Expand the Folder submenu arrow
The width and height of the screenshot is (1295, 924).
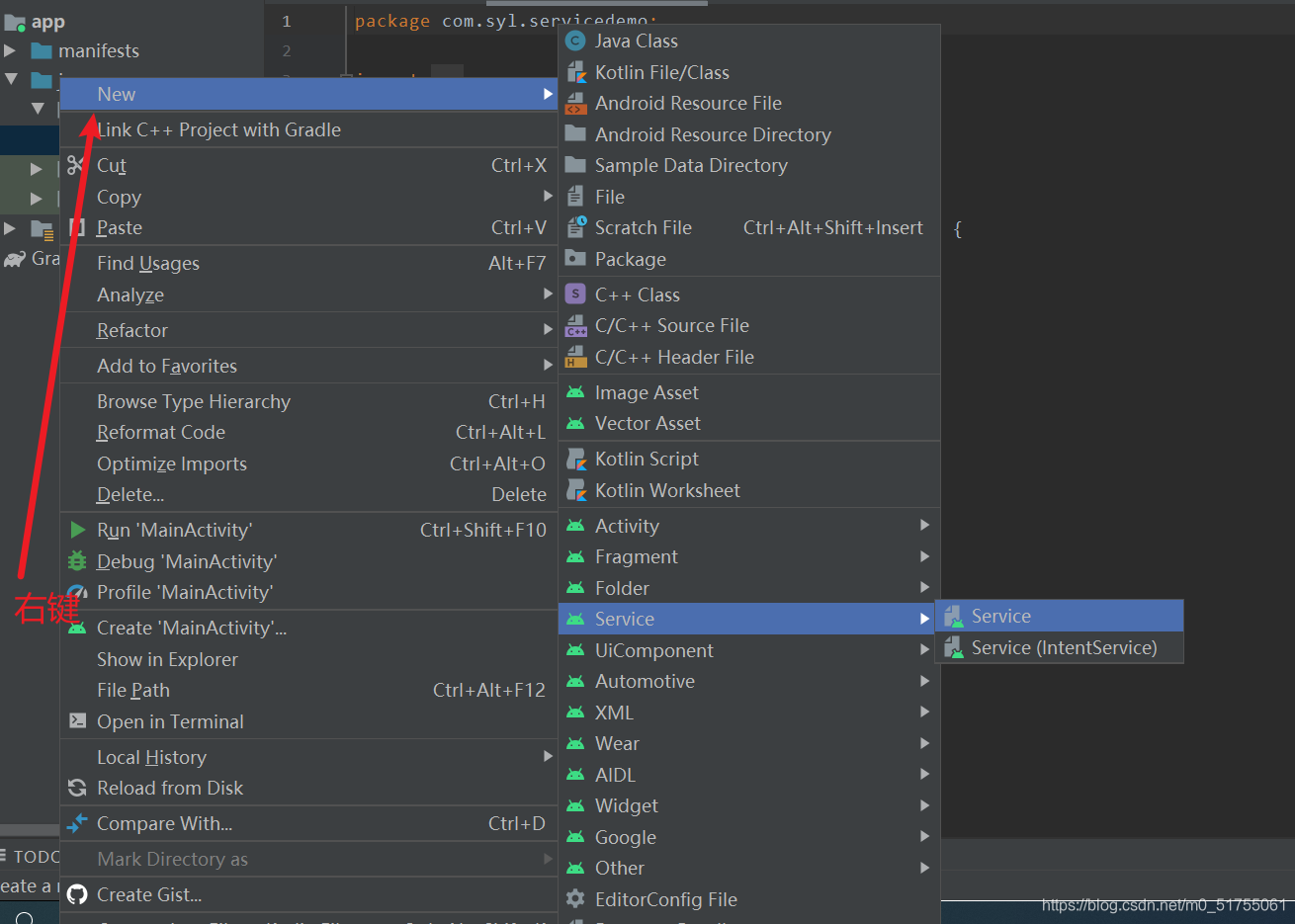[x=924, y=587]
